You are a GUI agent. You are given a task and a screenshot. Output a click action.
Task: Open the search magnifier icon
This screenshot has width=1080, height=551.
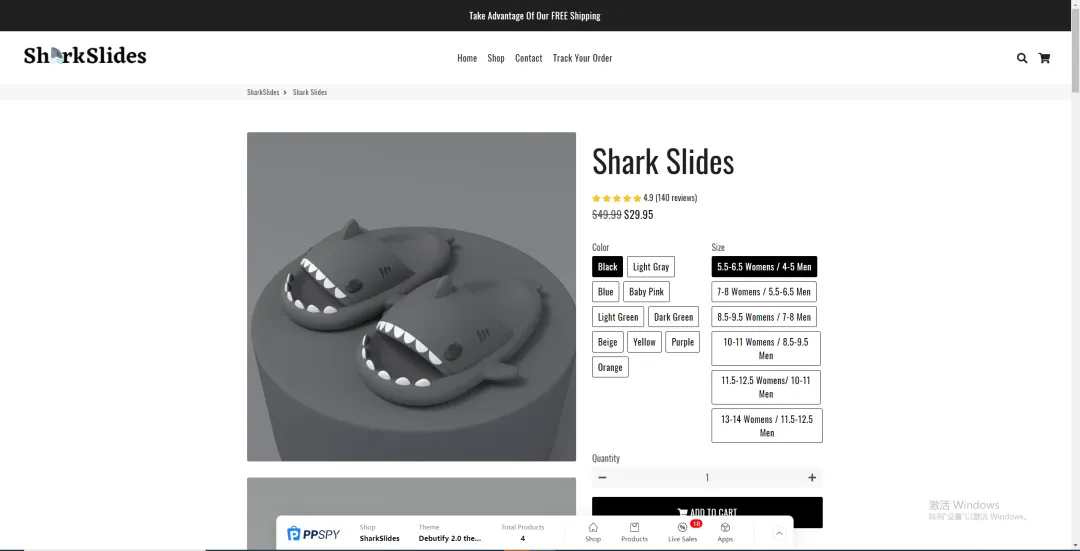coord(1021,58)
